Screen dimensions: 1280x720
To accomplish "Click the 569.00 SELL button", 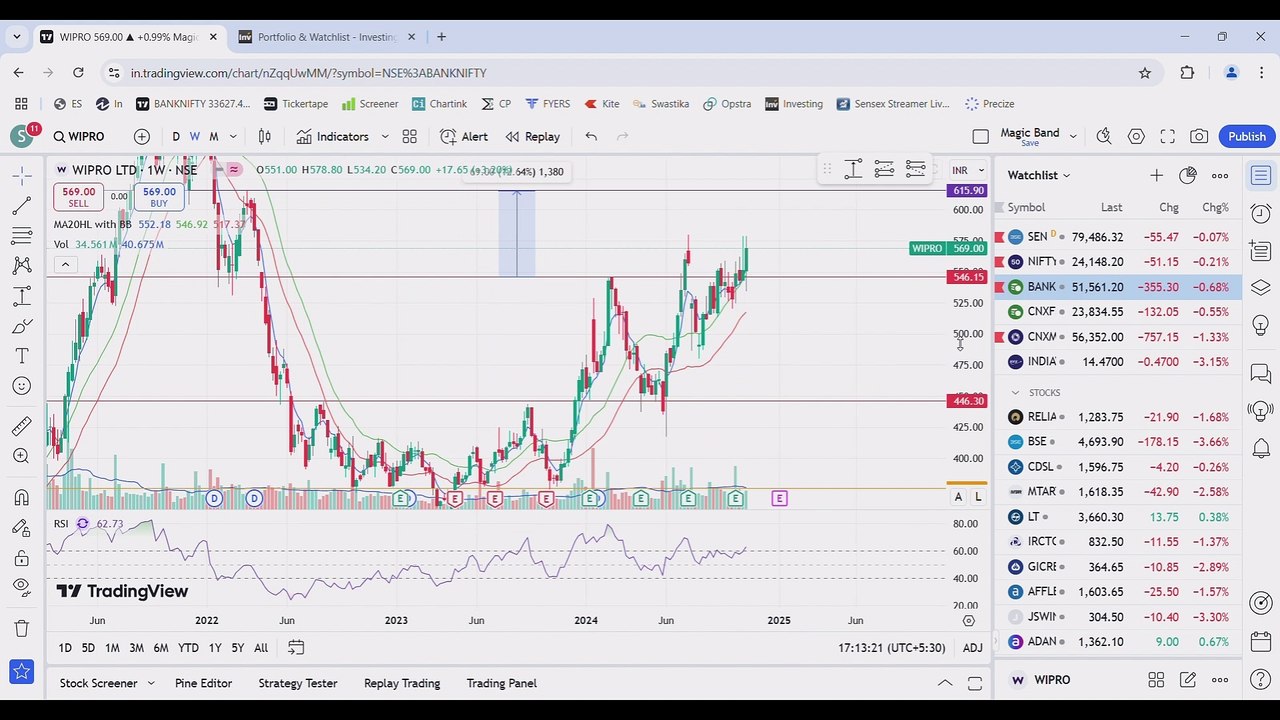I will [78, 196].
